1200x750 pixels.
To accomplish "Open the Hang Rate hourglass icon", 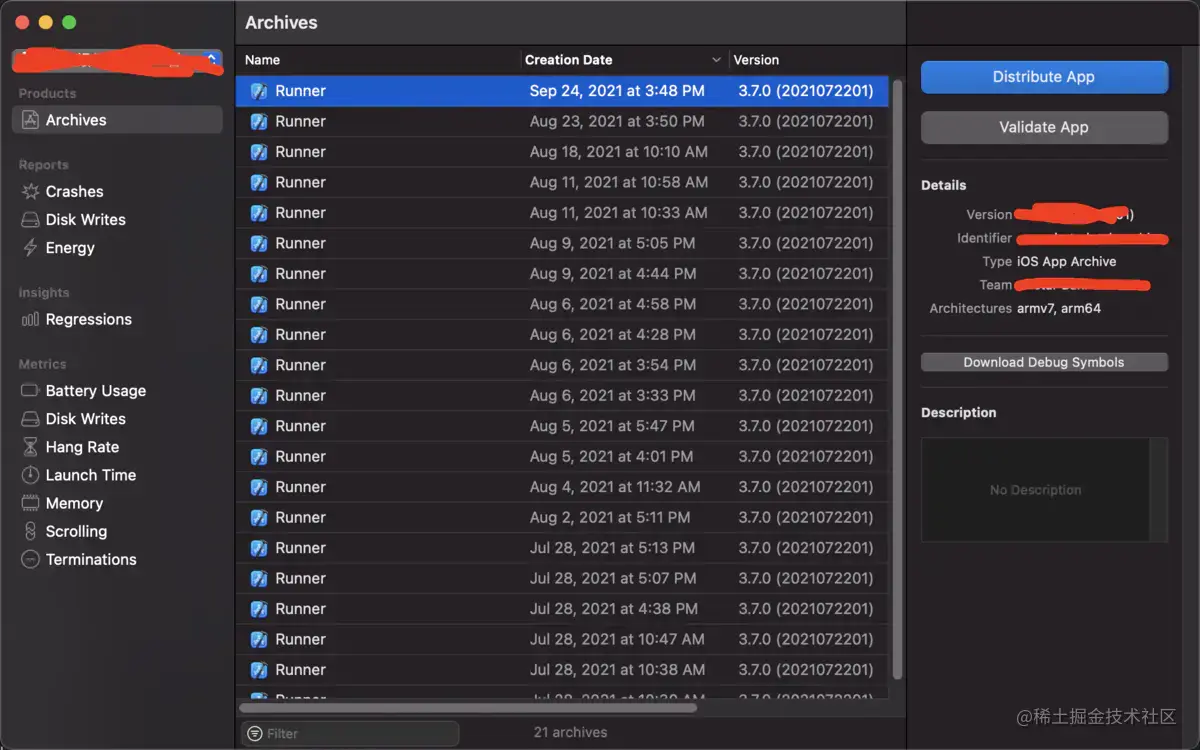I will coord(30,447).
